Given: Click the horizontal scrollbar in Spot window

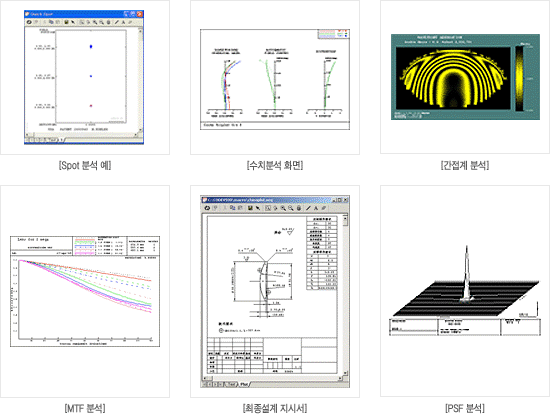Looking at the screenshot, I should [82, 134].
